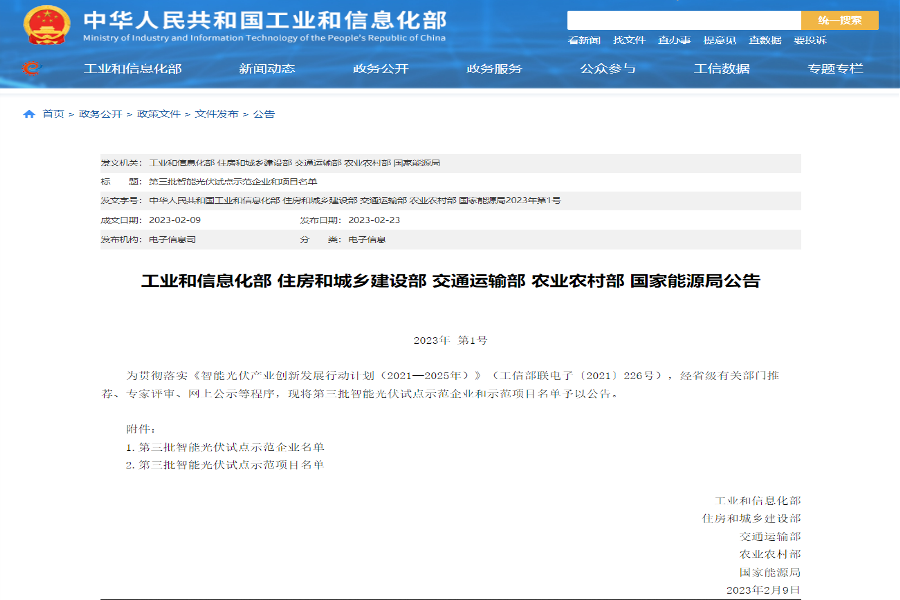Viewport: 900px width, 600px height.
Task: Open the 要投诉 quick link
Action: (810, 40)
